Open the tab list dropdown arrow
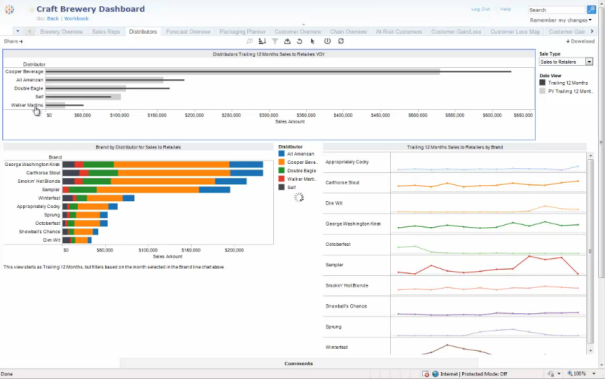605x379 pixels. [18, 31]
